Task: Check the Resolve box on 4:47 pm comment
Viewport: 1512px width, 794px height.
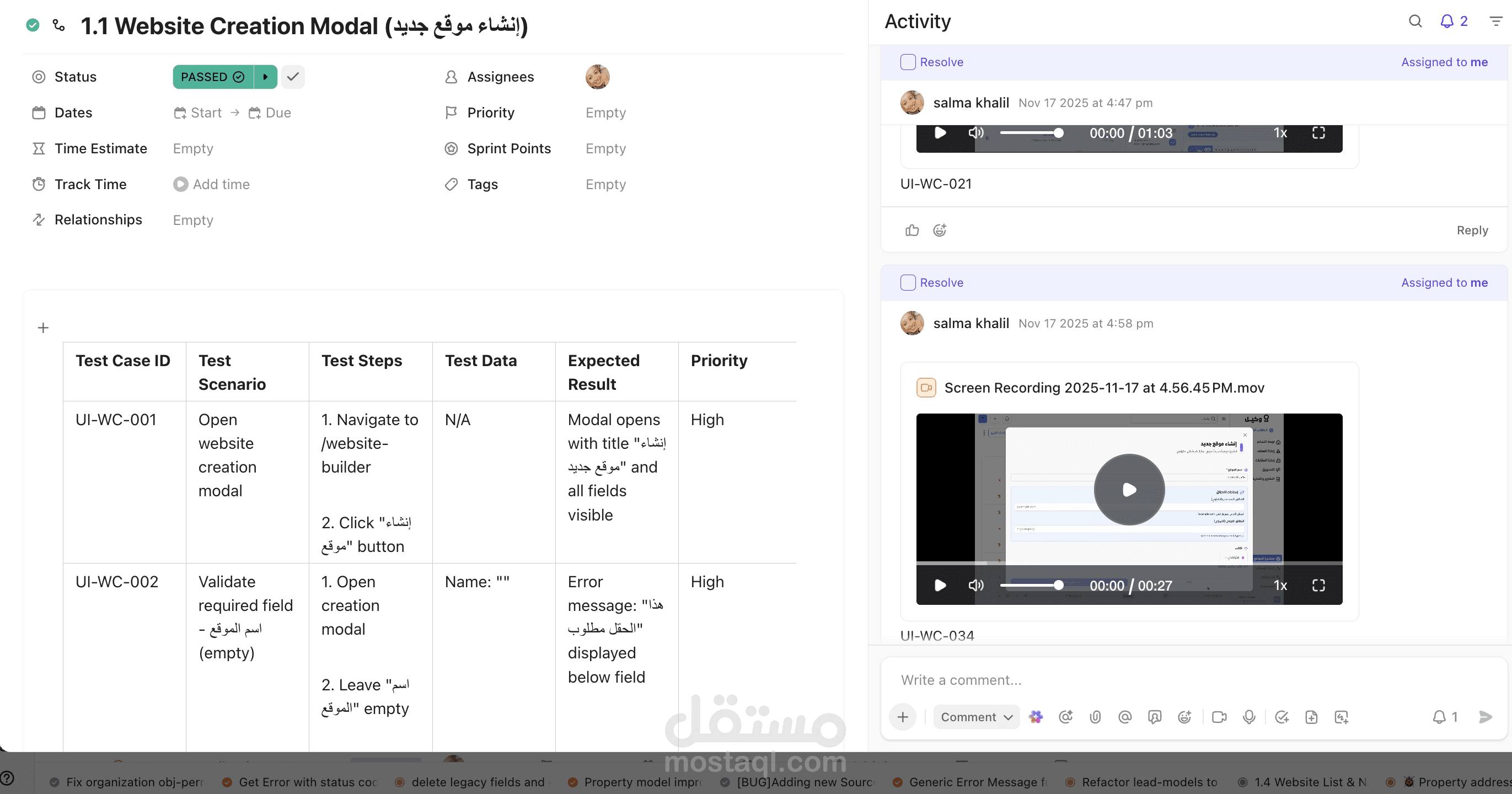Action: point(908,62)
